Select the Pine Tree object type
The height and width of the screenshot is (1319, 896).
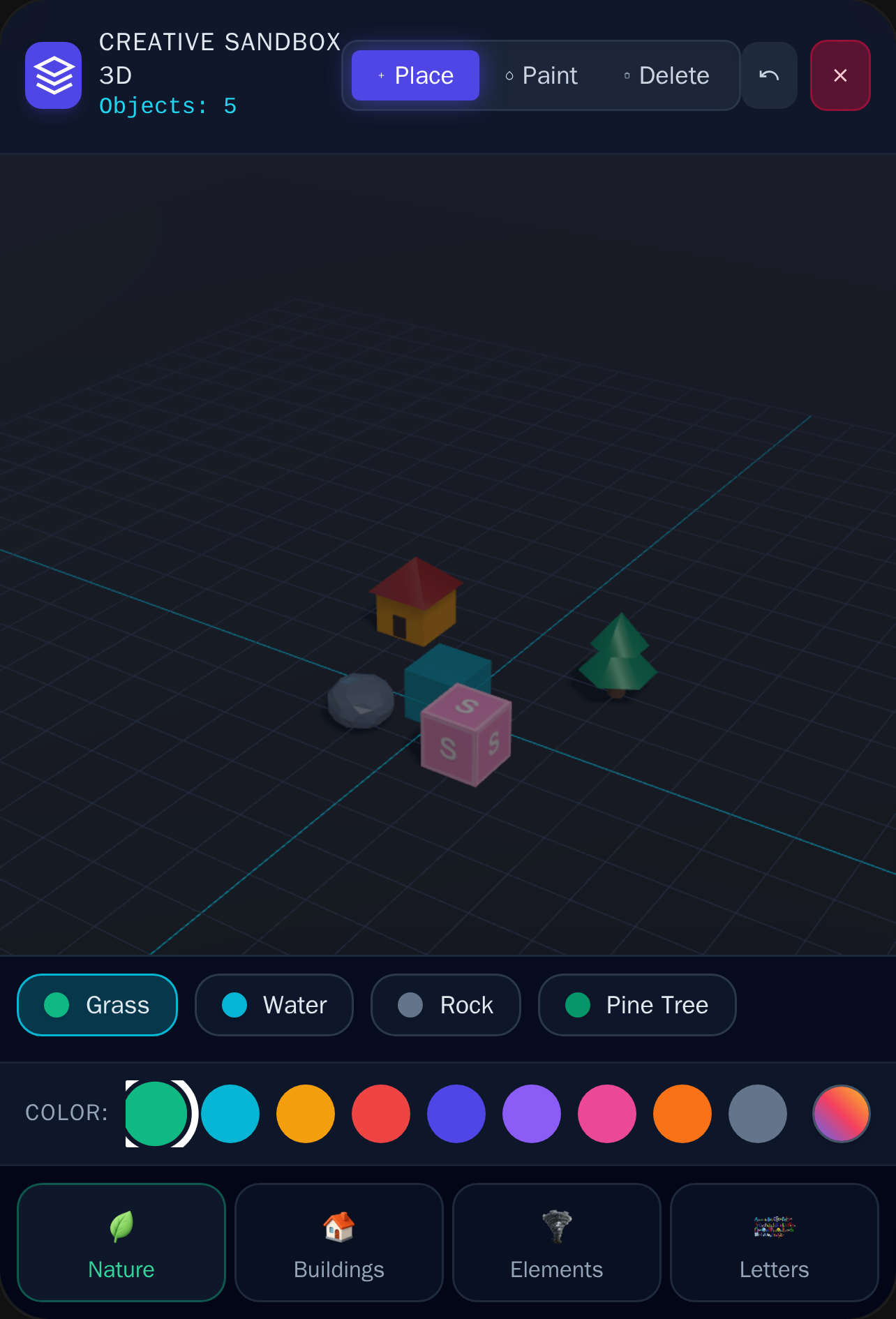pos(637,1005)
